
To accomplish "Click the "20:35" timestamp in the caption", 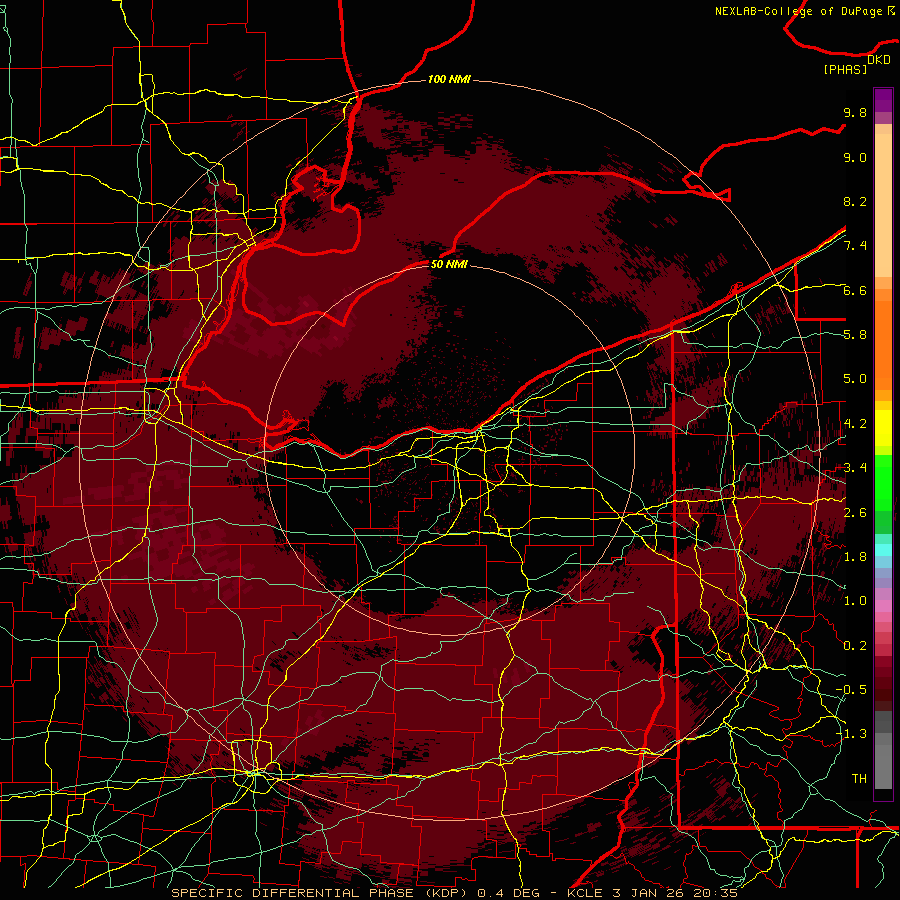I will 715,893.
